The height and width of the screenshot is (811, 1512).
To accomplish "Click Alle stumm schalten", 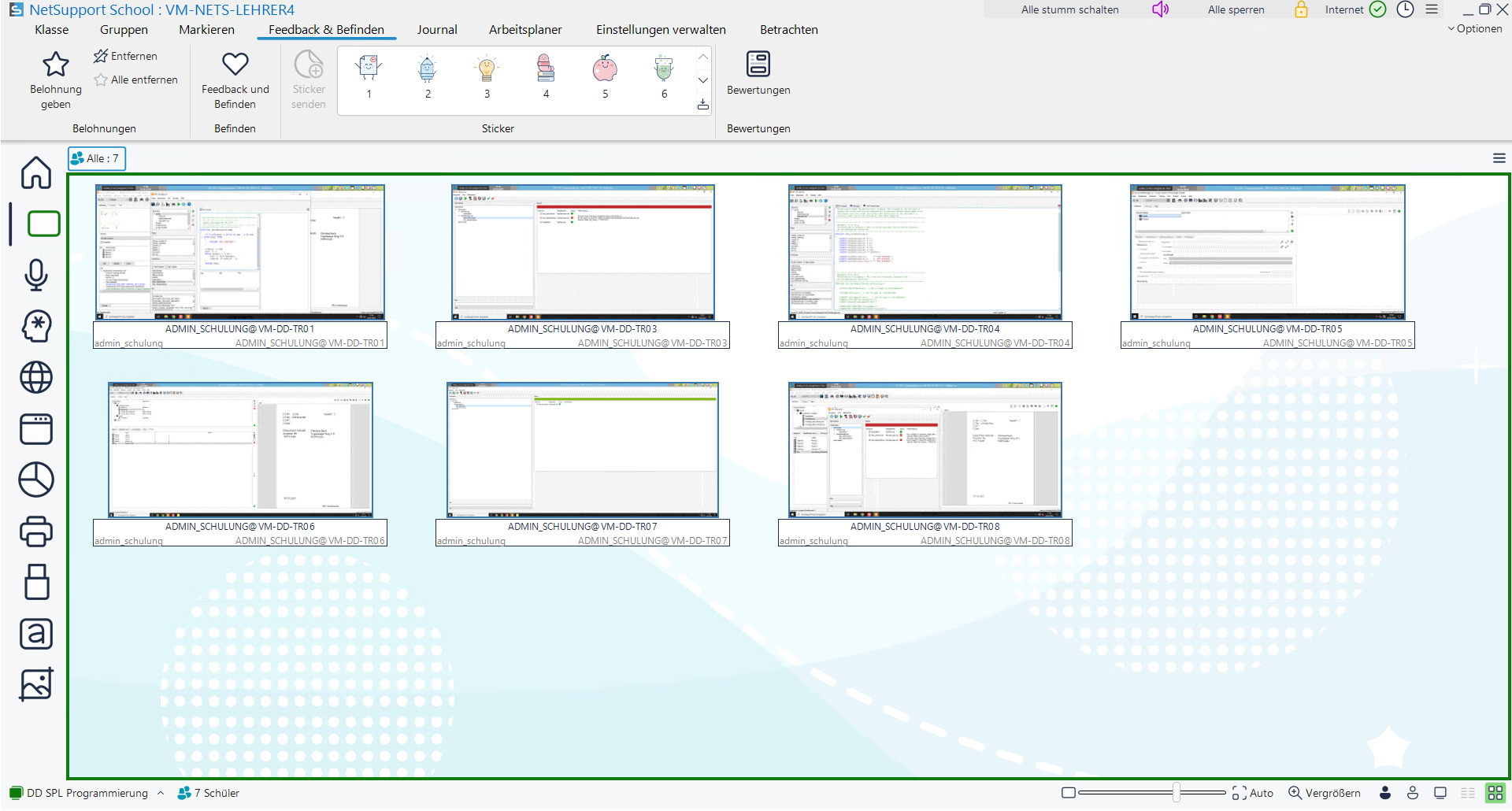I will [x=1069, y=9].
